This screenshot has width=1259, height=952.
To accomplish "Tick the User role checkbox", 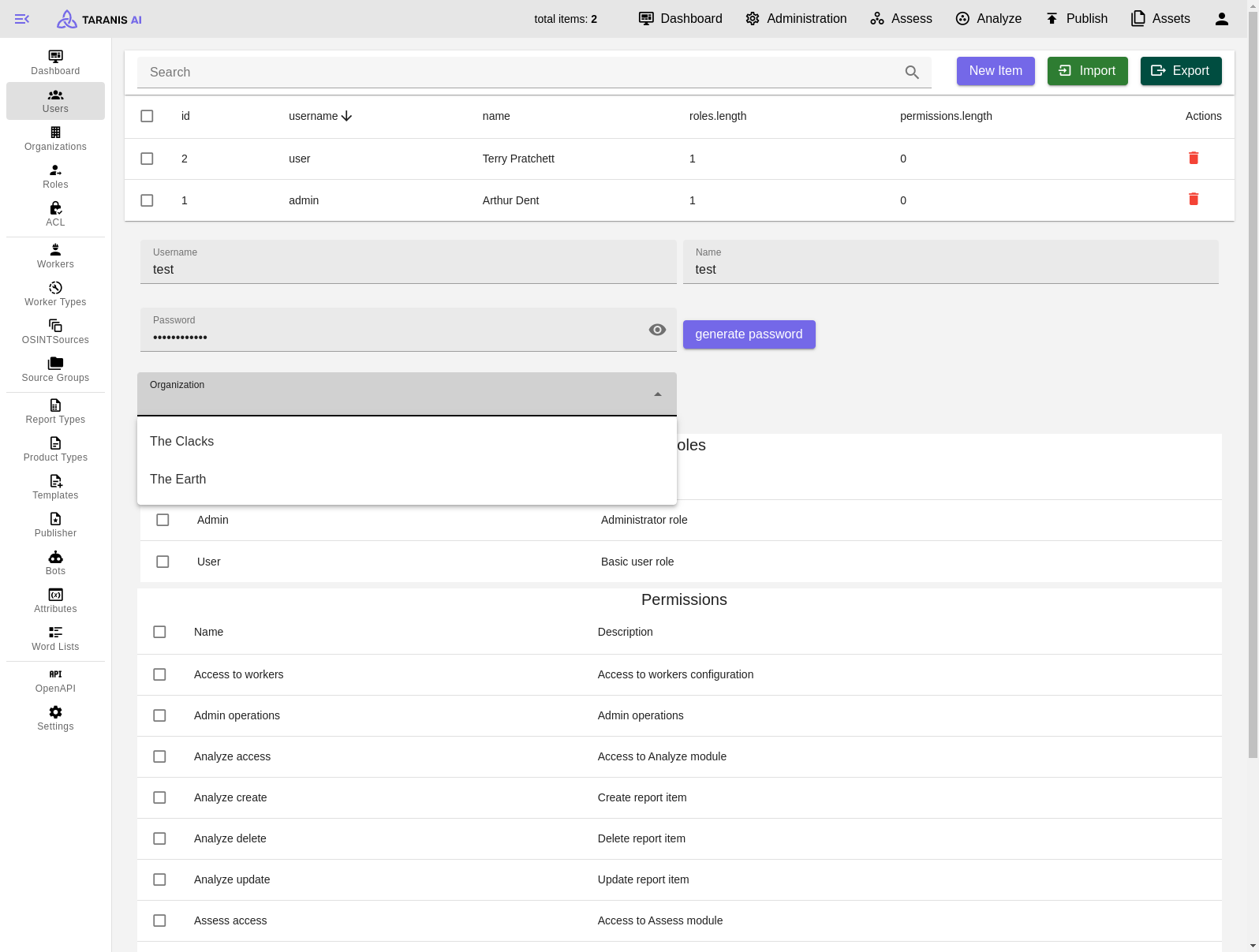I will click(x=163, y=562).
